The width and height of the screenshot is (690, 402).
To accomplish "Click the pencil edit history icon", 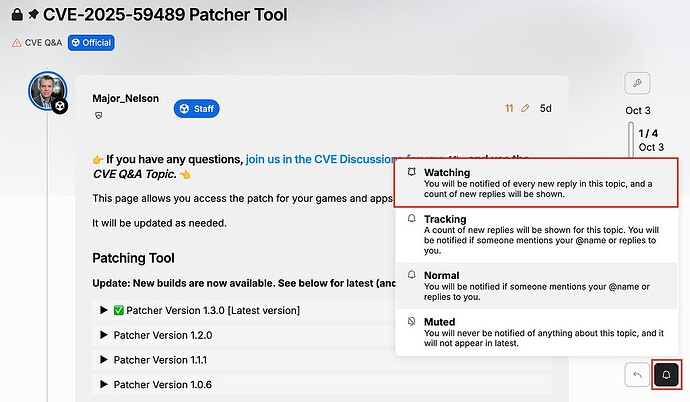I will 525,108.
